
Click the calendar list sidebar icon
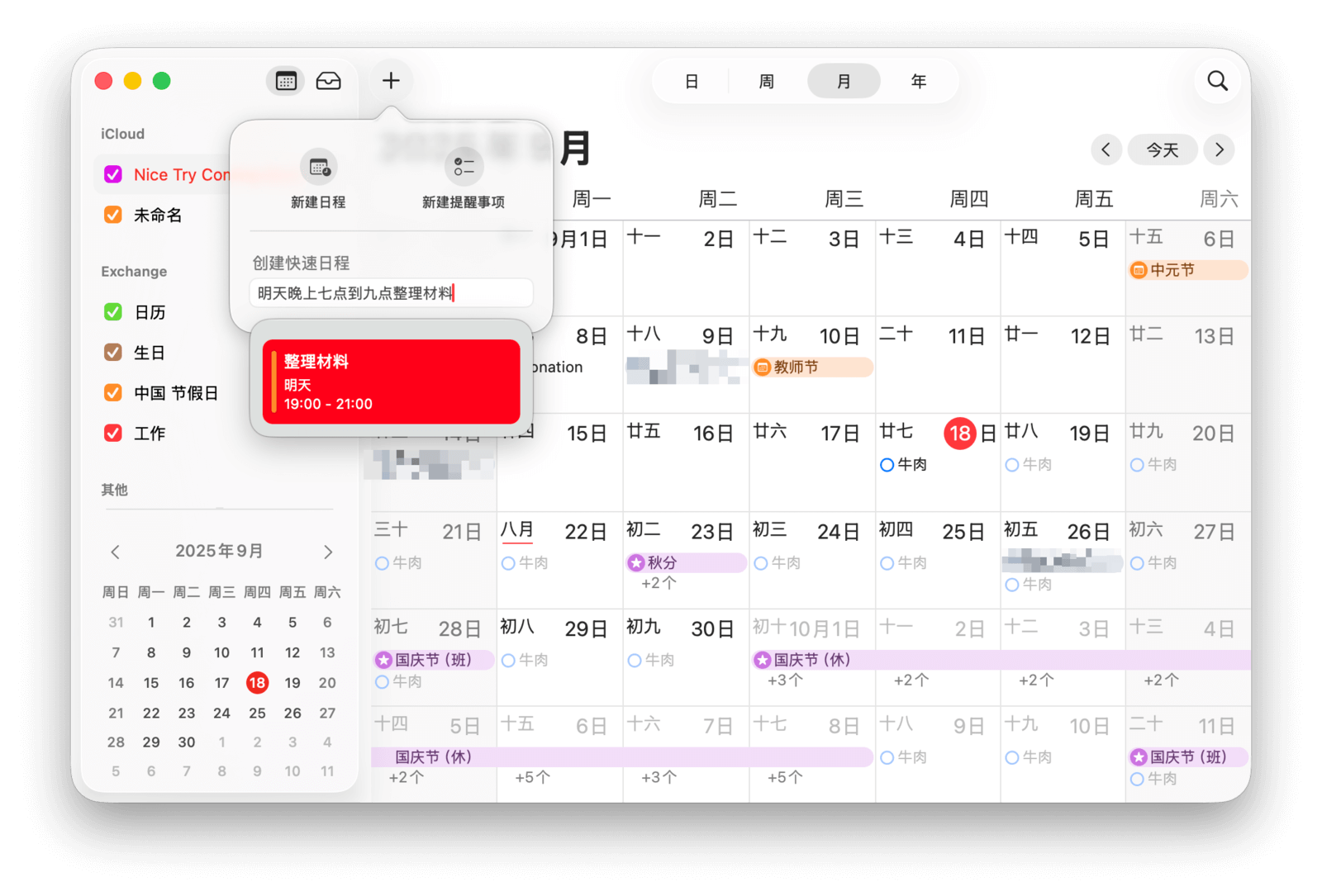(286, 81)
